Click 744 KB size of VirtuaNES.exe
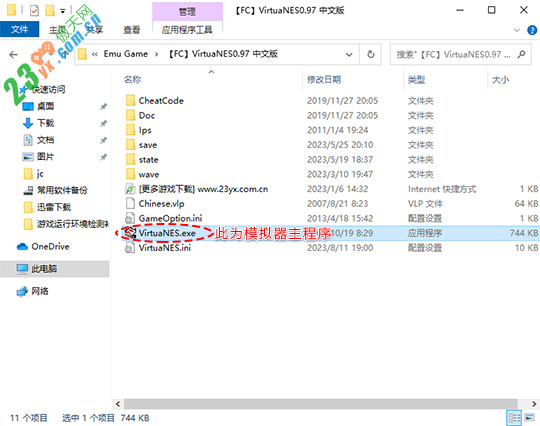This screenshot has width=540, height=426. coord(524,233)
